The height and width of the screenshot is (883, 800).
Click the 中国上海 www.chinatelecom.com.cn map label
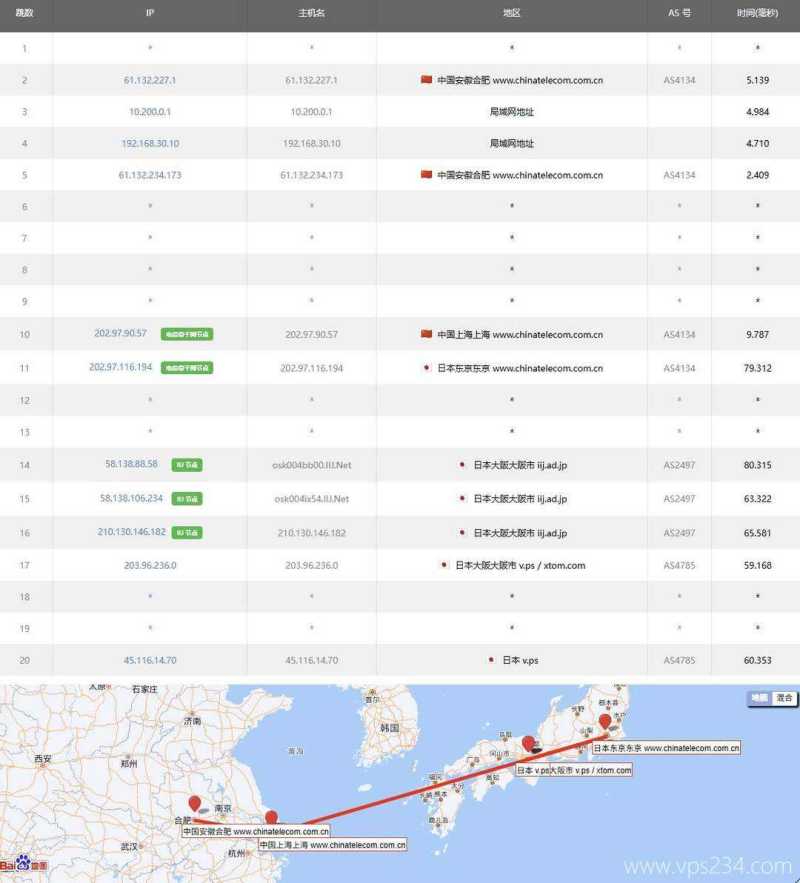click(334, 844)
